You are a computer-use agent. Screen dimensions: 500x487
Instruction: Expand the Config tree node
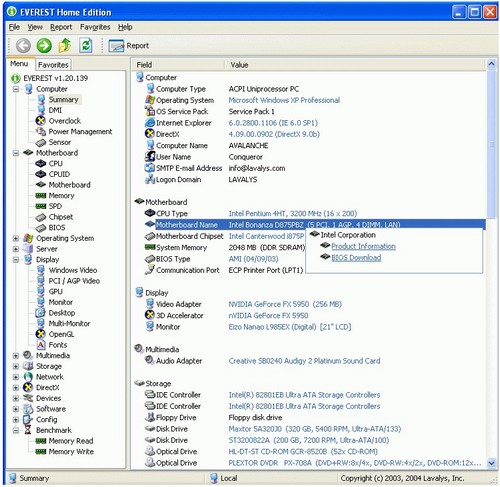[16, 420]
